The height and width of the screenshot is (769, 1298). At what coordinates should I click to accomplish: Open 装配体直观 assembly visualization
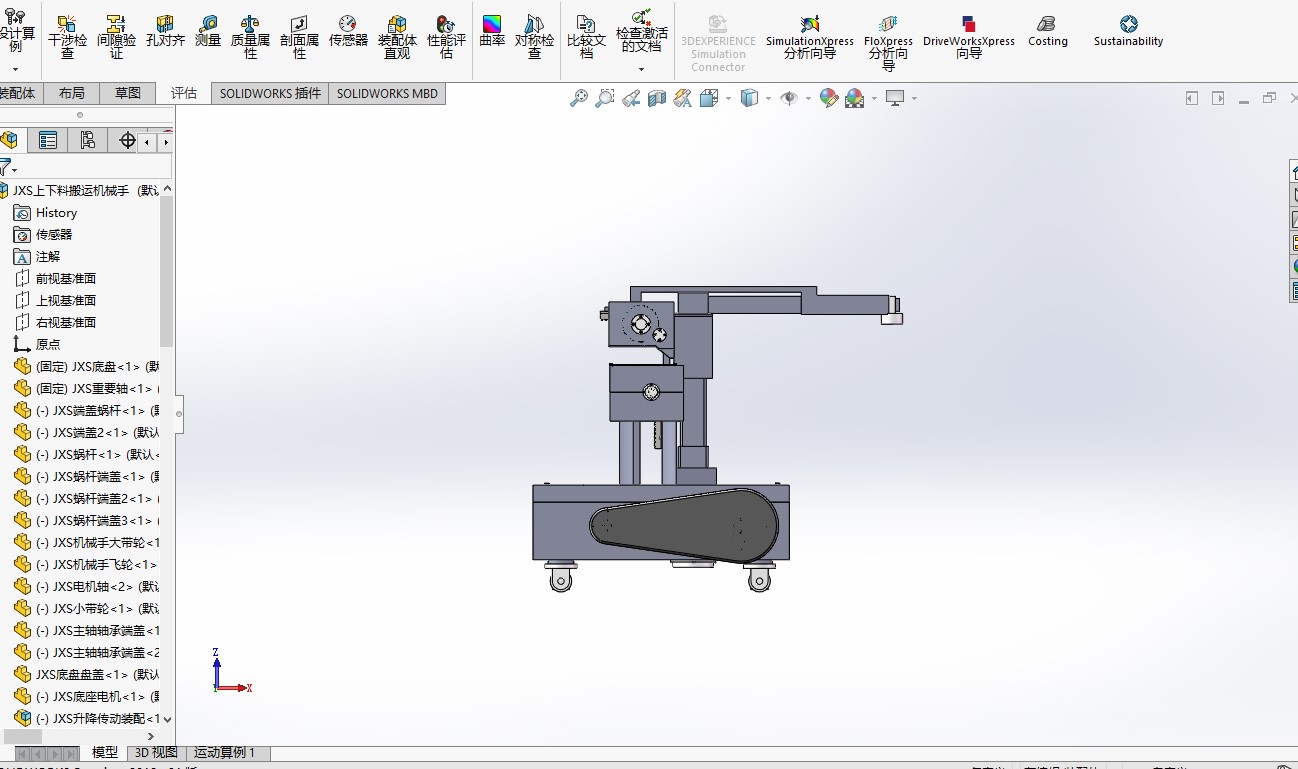[x=397, y=37]
